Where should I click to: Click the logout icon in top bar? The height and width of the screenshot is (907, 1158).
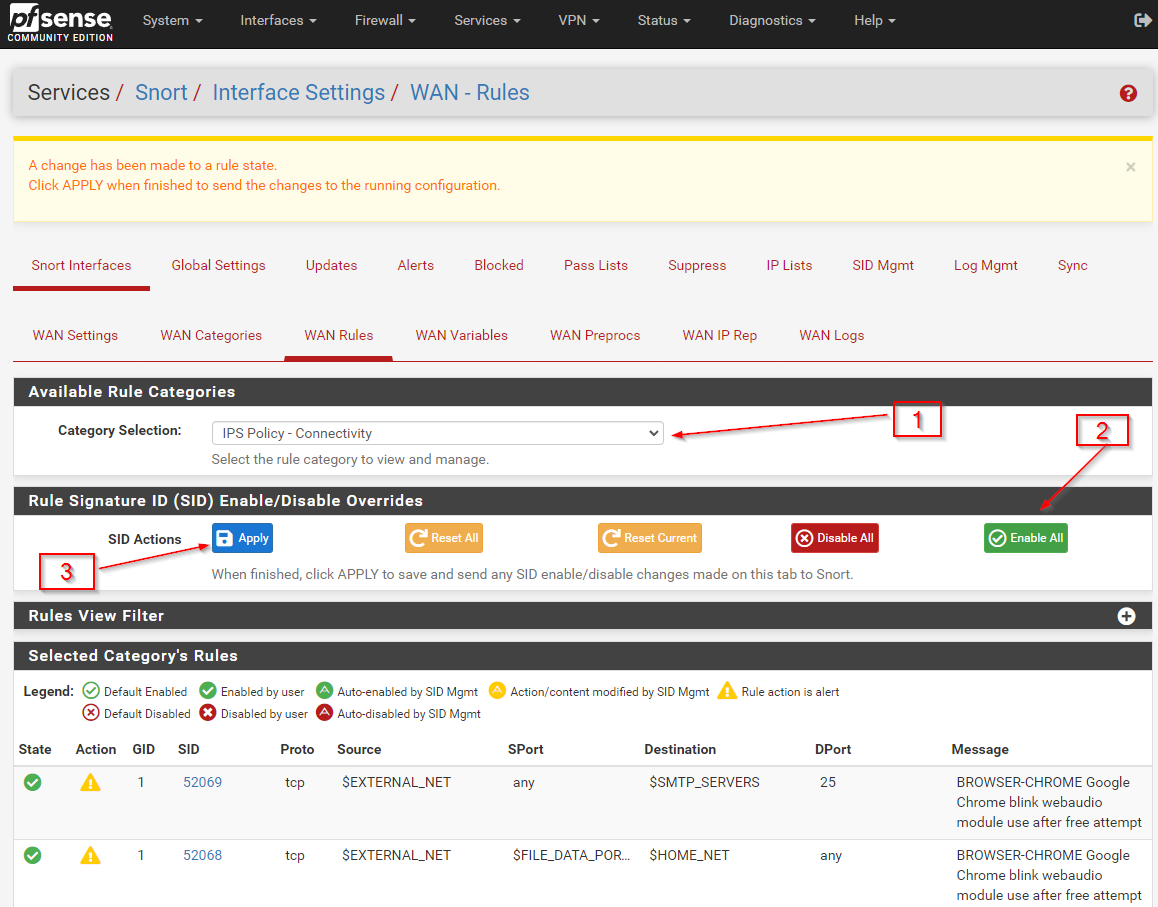pyautogui.click(x=1142, y=20)
